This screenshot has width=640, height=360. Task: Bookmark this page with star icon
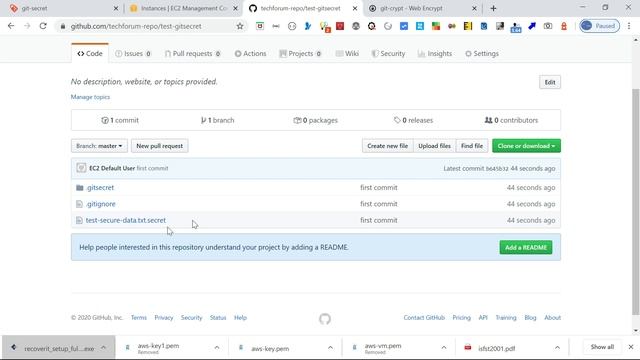coord(240,26)
